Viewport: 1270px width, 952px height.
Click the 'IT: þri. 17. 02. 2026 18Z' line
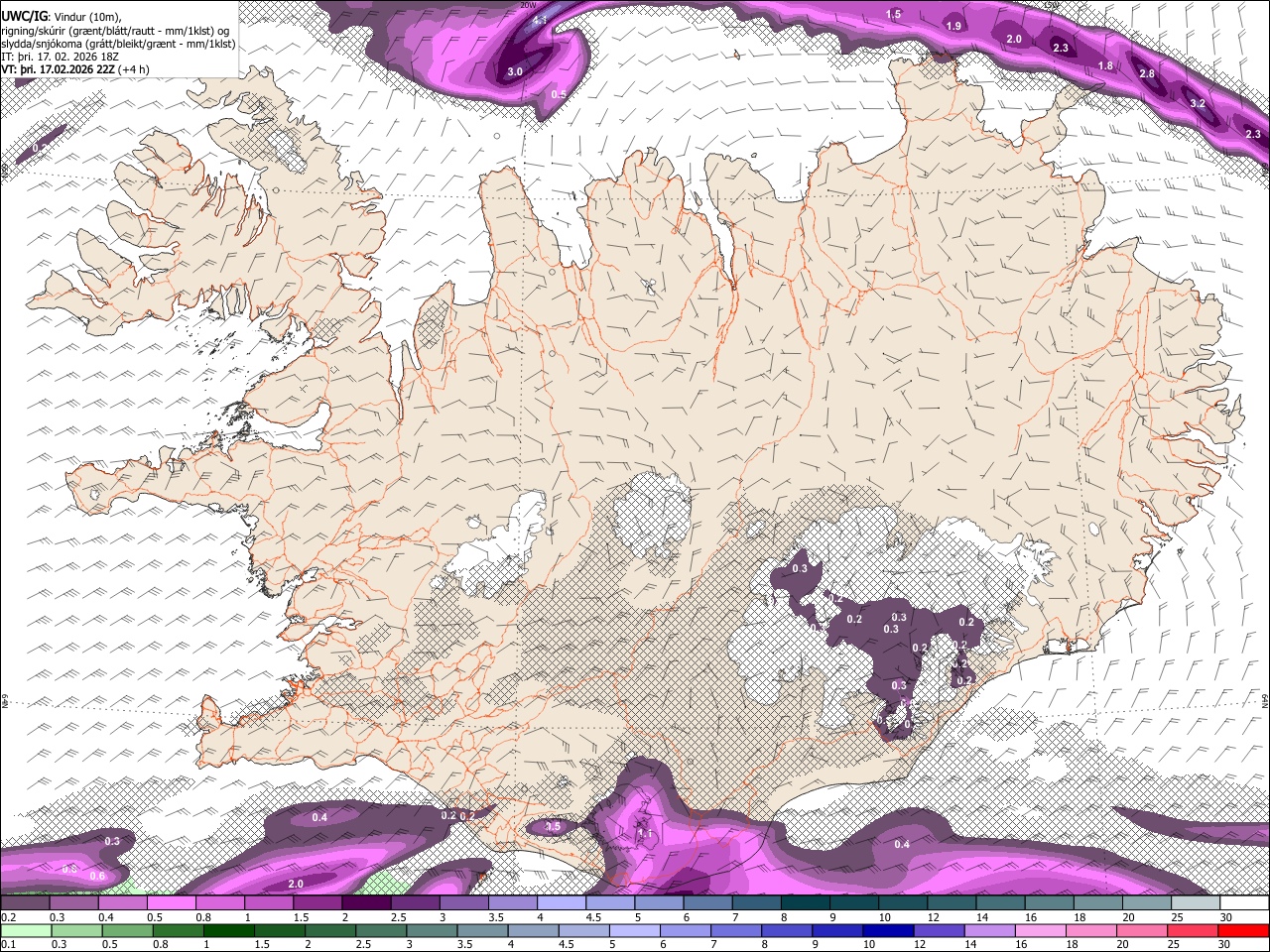62,57
